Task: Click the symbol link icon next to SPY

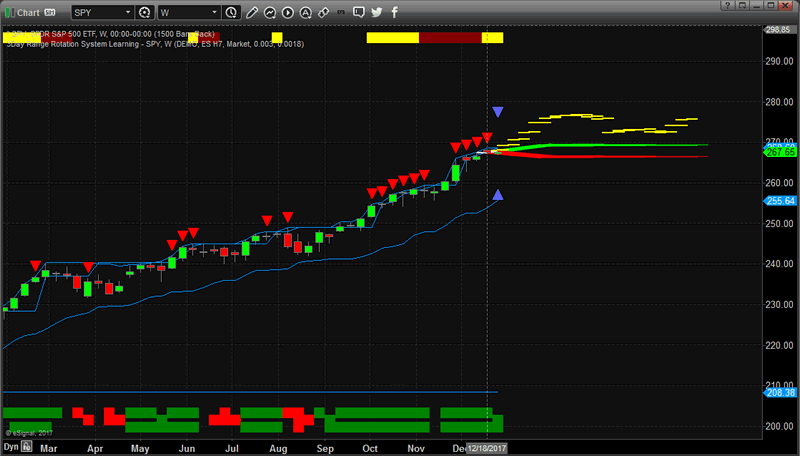Action: click(x=145, y=12)
